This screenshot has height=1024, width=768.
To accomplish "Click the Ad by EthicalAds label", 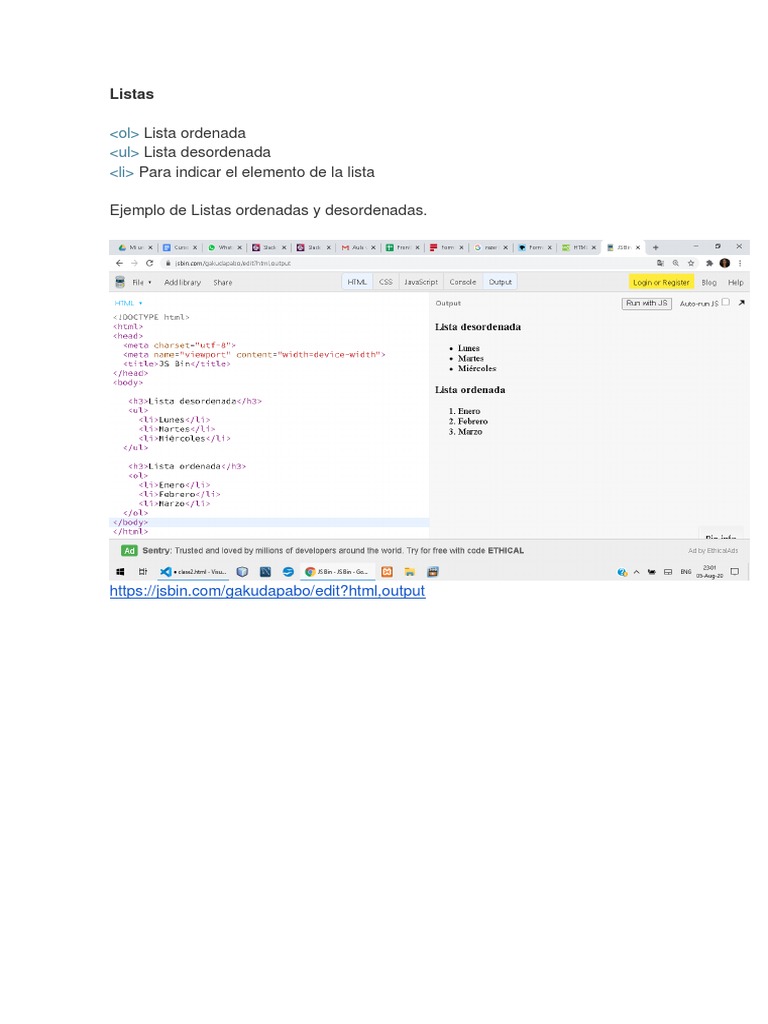I will [x=713, y=551].
